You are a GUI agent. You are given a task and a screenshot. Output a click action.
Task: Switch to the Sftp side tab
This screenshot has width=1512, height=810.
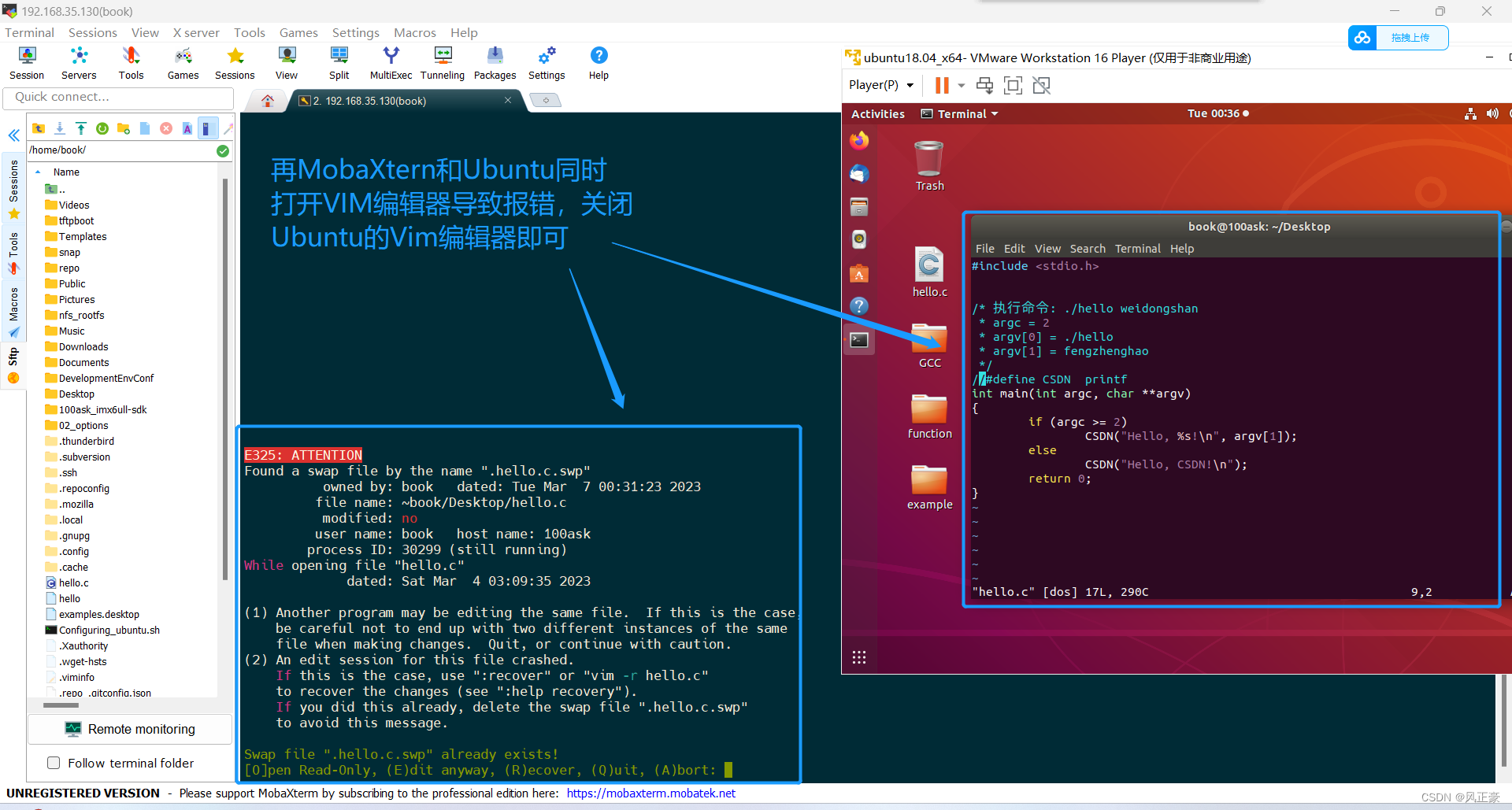[x=13, y=366]
